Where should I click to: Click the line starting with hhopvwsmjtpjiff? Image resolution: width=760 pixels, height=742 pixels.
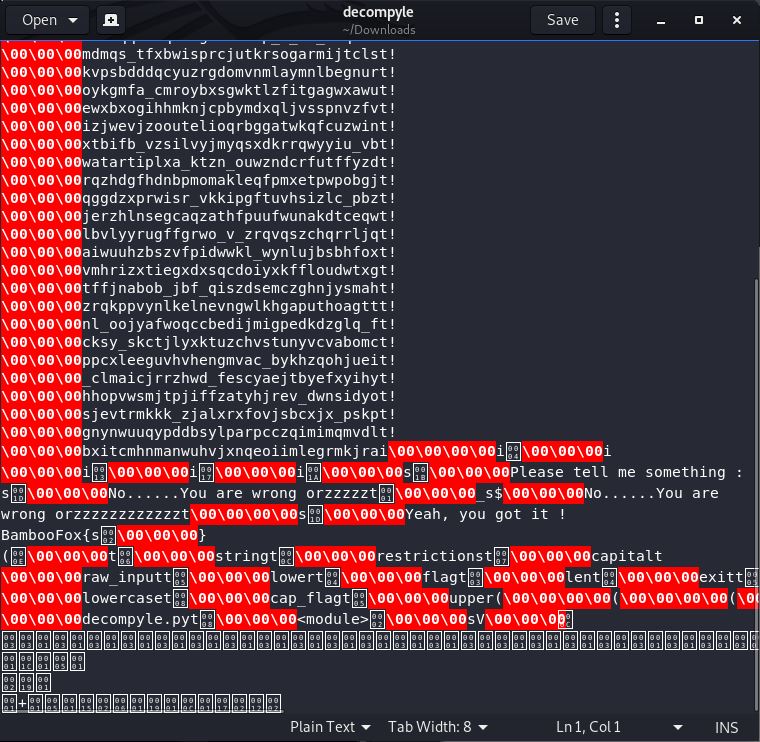(198, 396)
